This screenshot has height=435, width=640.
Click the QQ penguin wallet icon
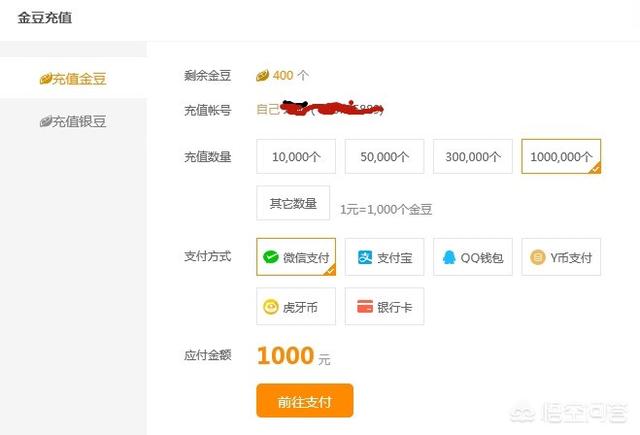tap(449, 257)
